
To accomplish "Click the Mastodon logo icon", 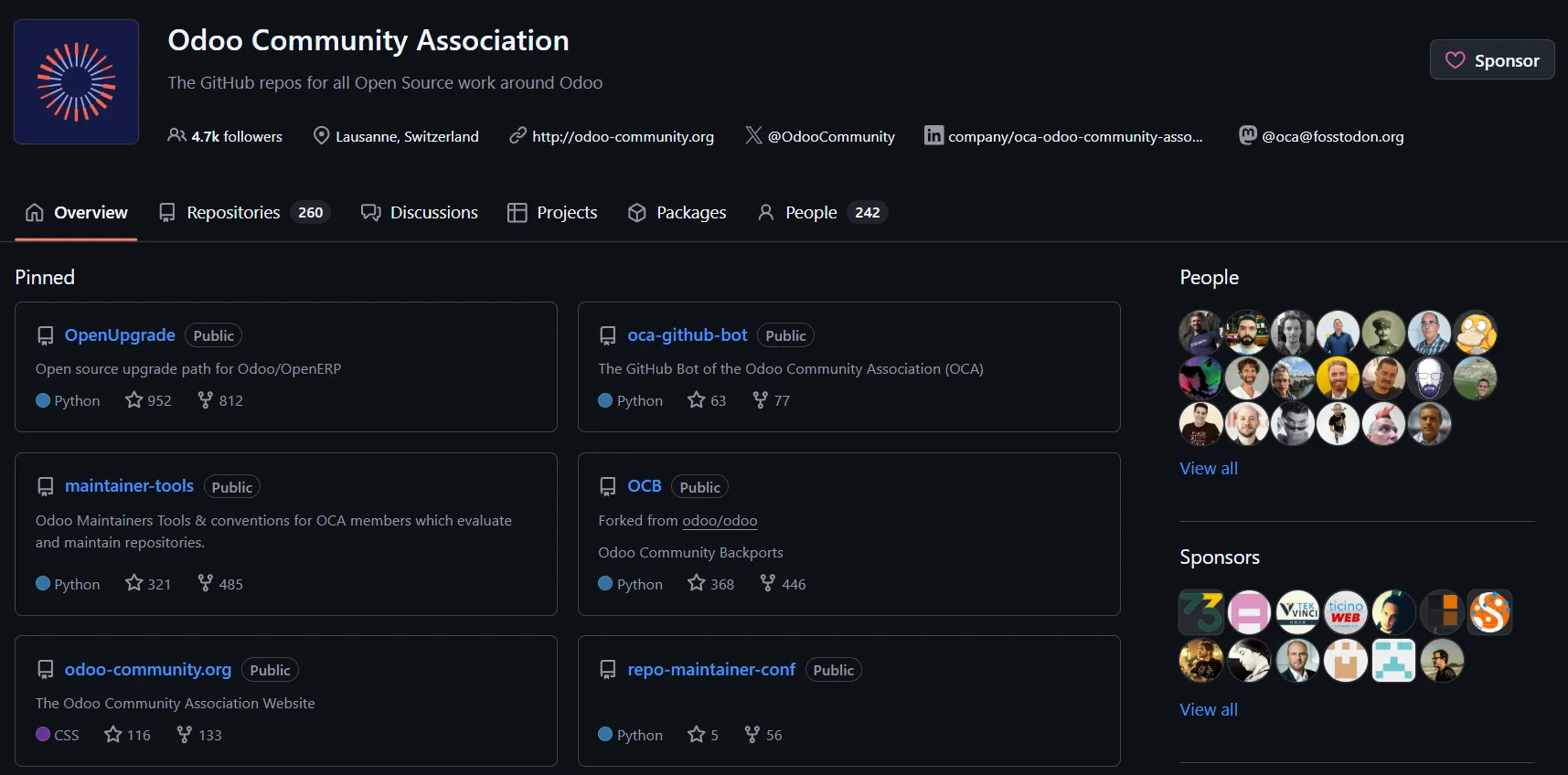I will (x=1247, y=135).
